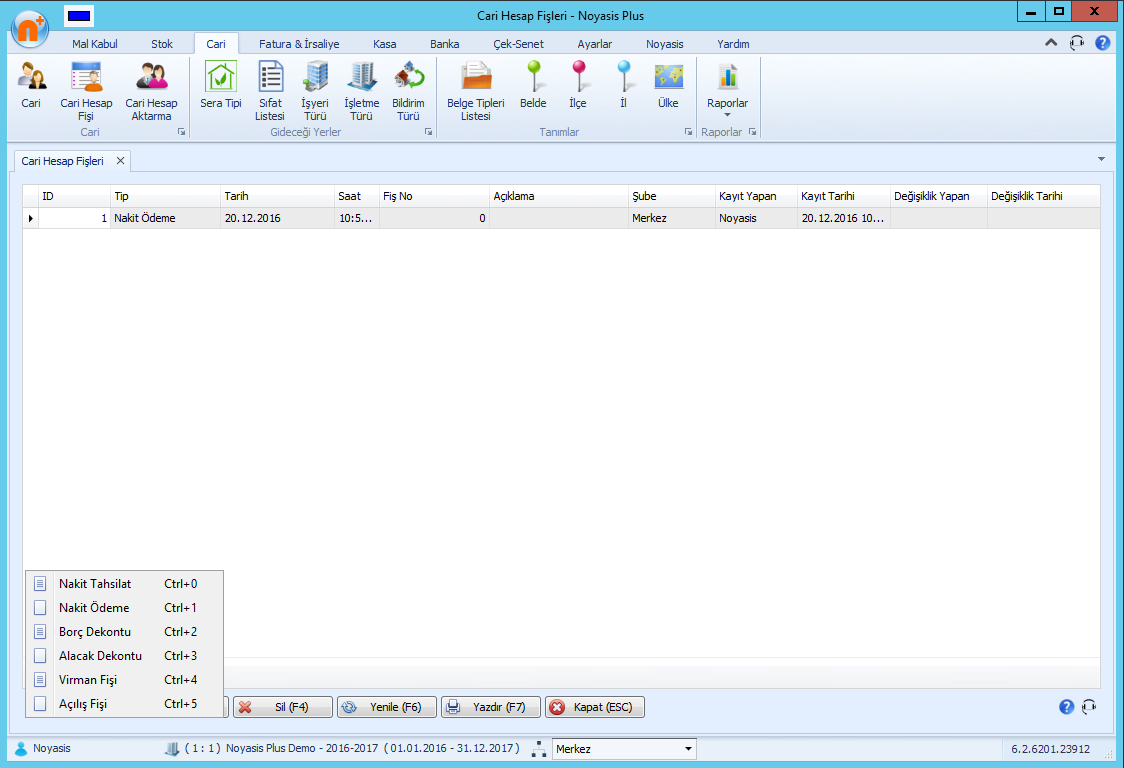
Task: Click the Noyasis user icon in status bar
Action: [21, 749]
